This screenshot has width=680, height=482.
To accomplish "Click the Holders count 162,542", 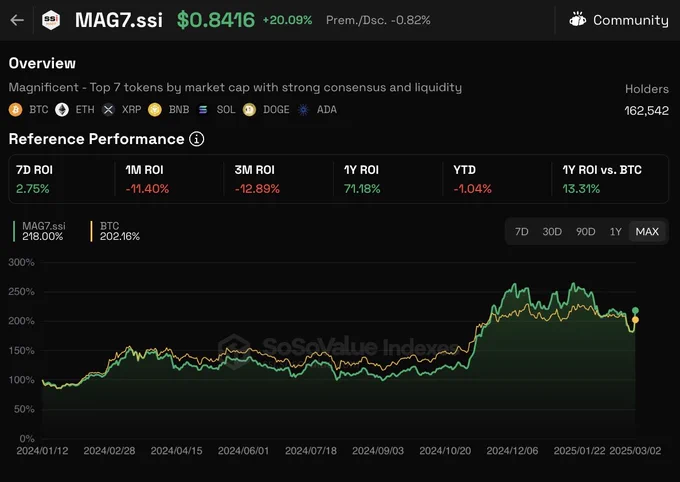I will [x=646, y=111].
